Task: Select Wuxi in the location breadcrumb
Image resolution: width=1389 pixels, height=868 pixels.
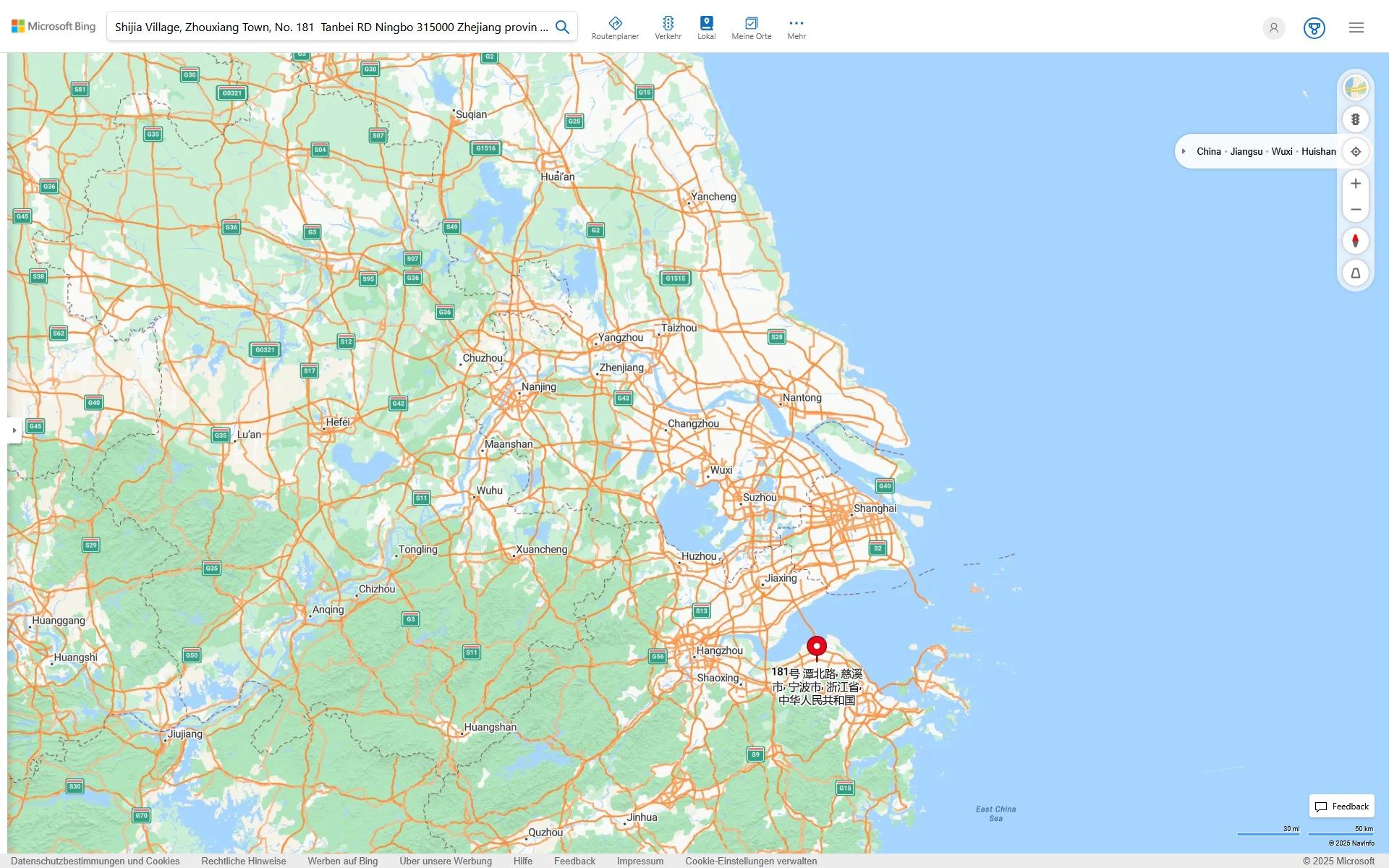Action: 1281,151
